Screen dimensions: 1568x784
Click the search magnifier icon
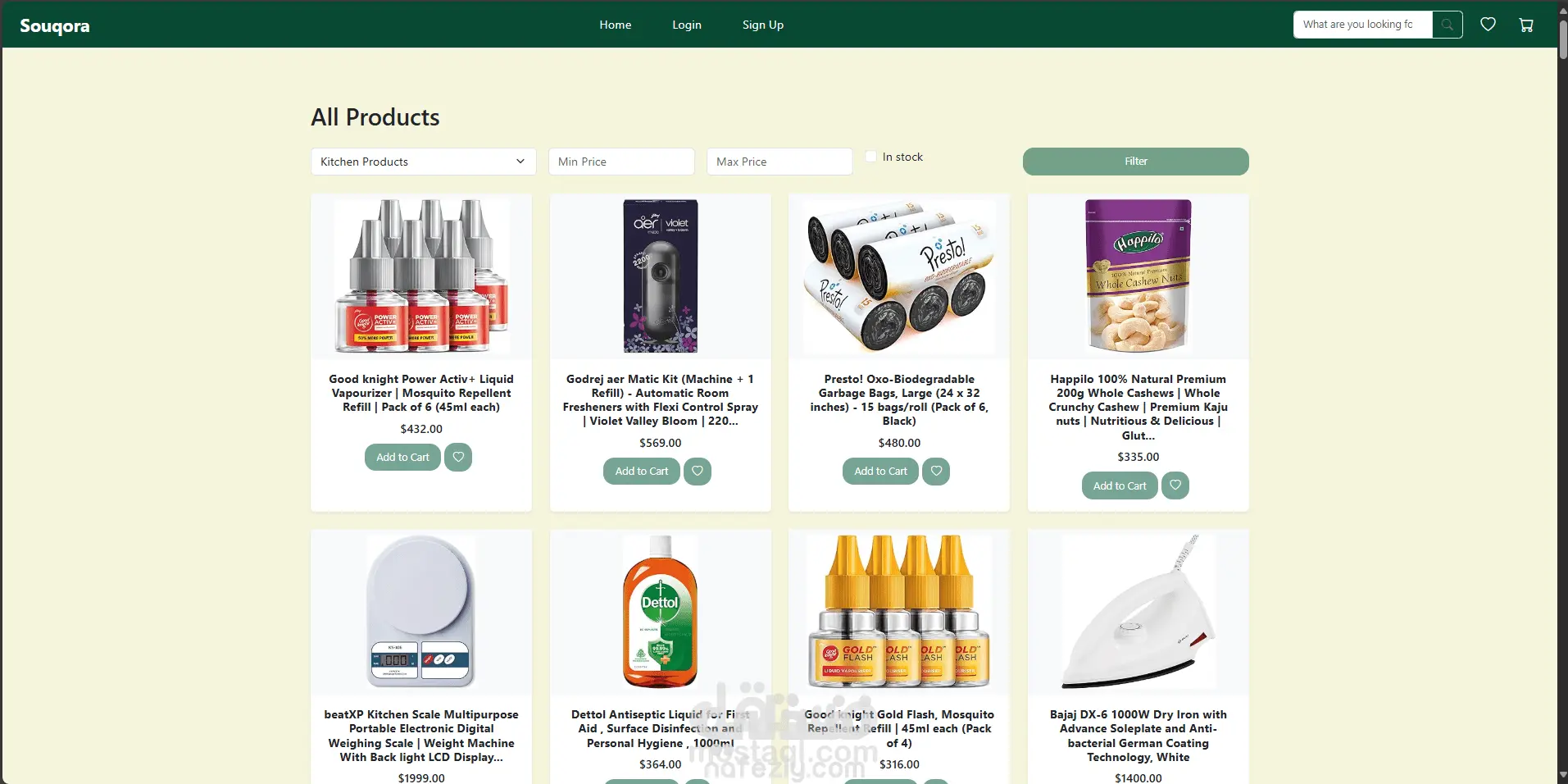1448,25
